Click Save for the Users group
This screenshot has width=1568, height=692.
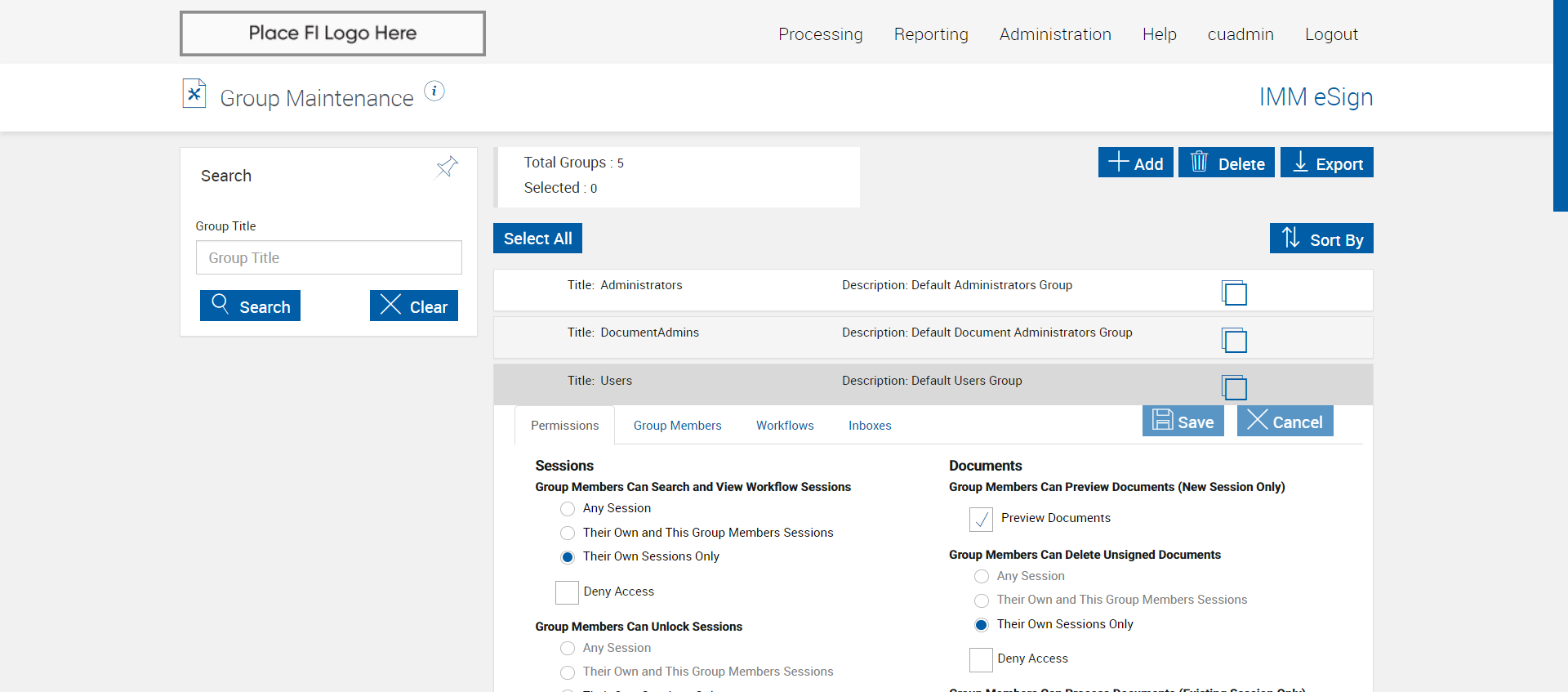tap(1183, 422)
